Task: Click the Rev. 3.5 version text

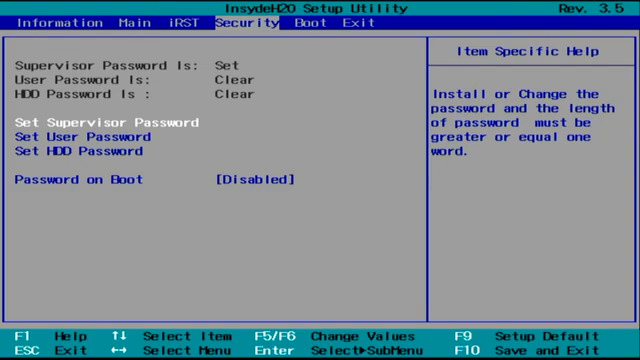Action: (591, 9)
